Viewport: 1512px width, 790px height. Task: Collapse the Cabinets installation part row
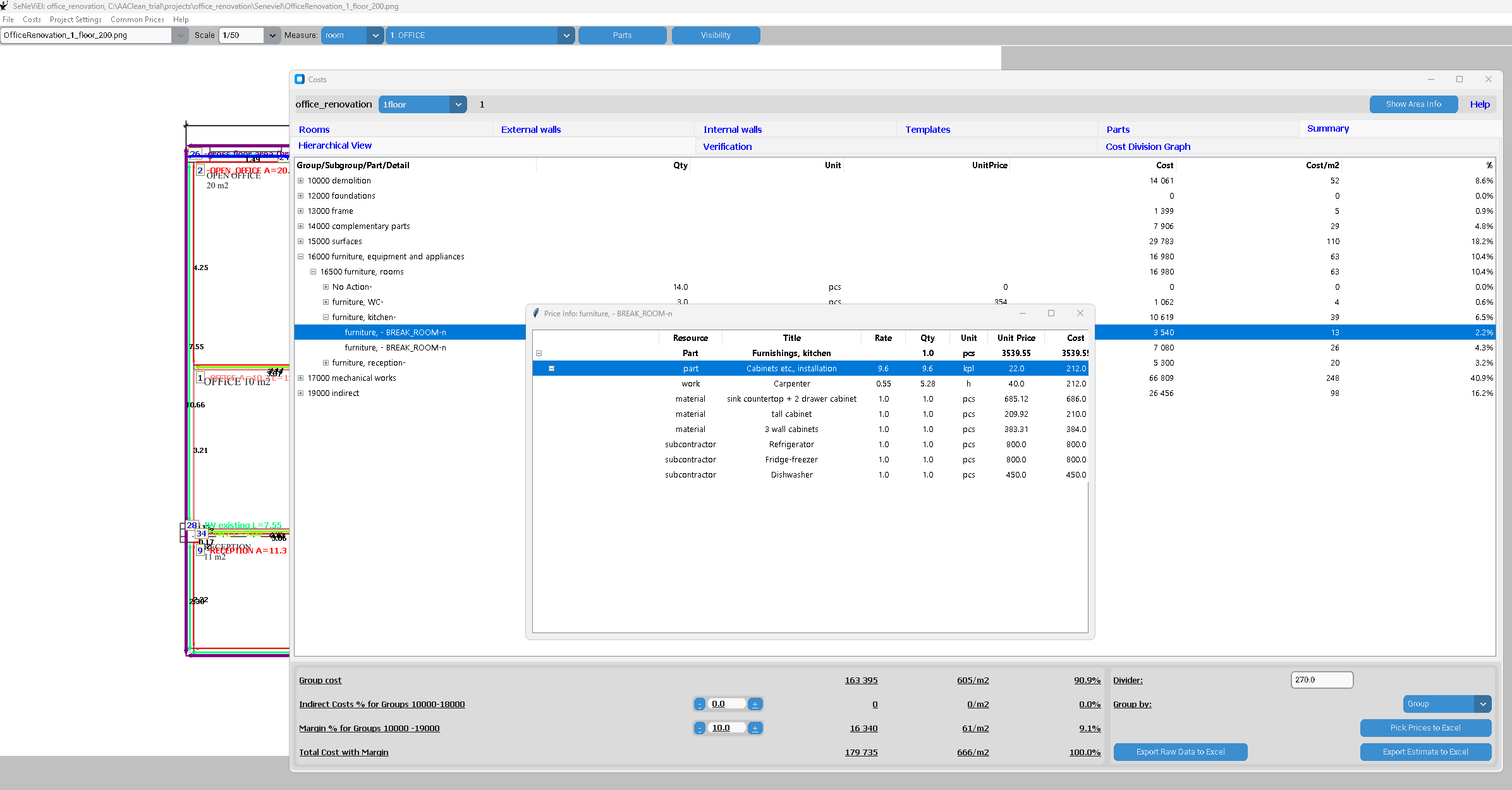[x=551, y=369]
